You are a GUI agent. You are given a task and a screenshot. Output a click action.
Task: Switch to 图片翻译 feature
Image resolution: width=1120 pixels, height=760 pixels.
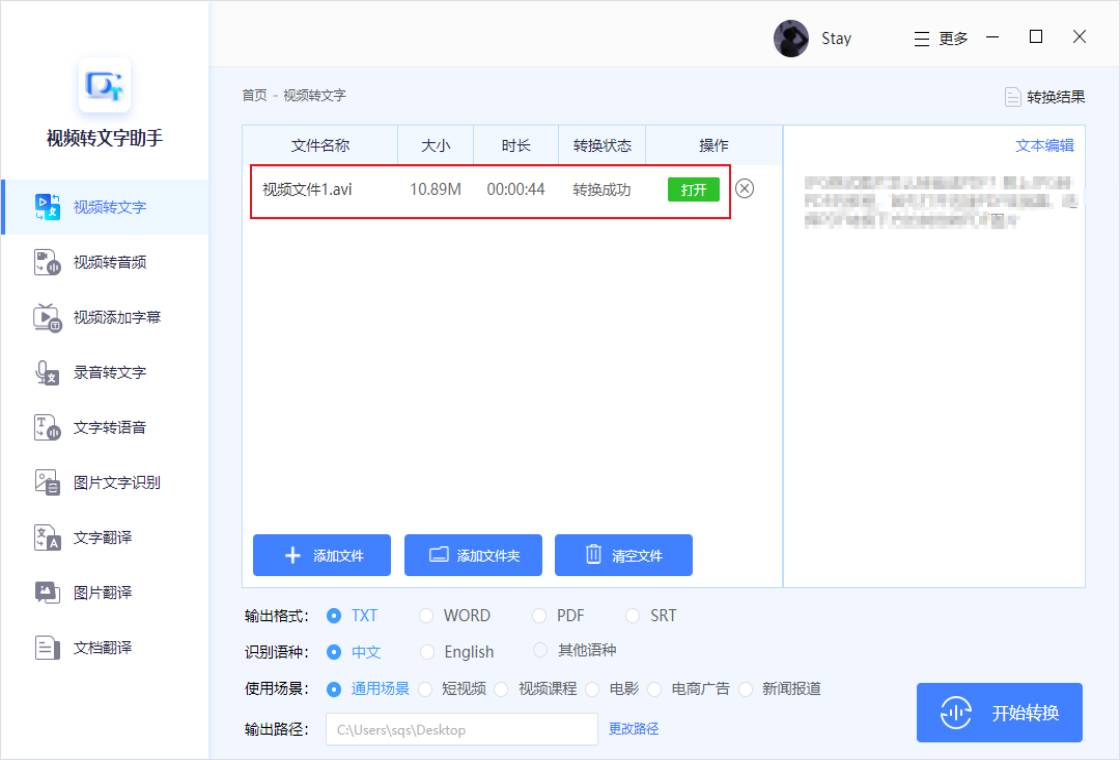[104, 592]
